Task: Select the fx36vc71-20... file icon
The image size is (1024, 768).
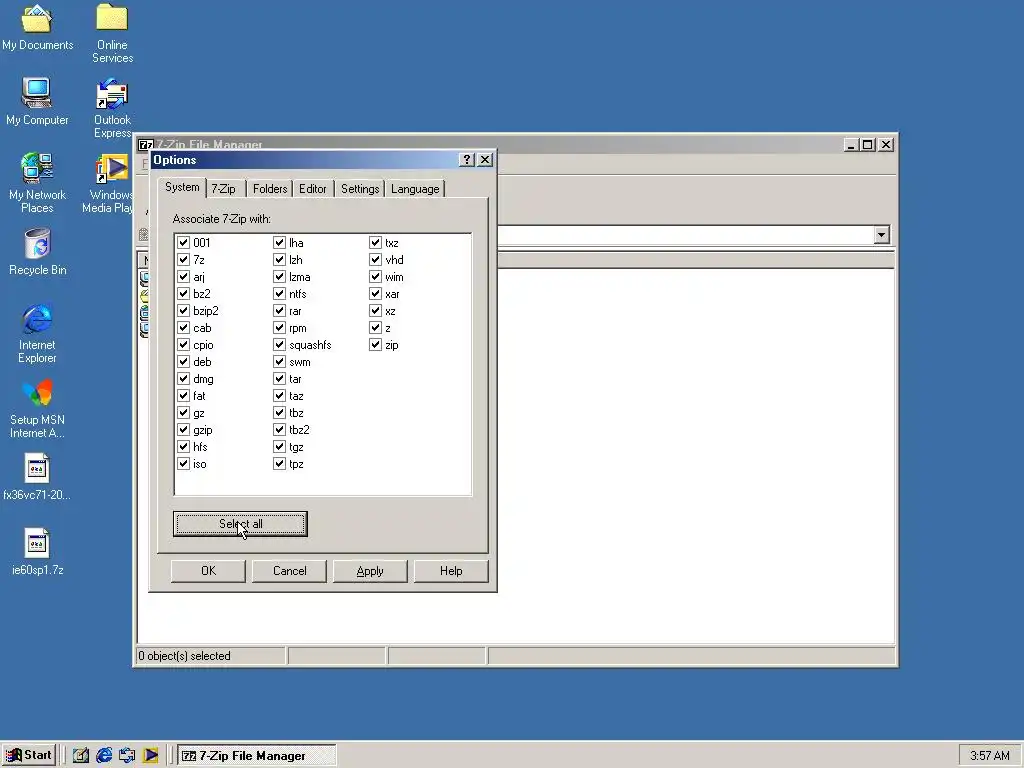Action: pyautogui.click(x=37, y=477)
